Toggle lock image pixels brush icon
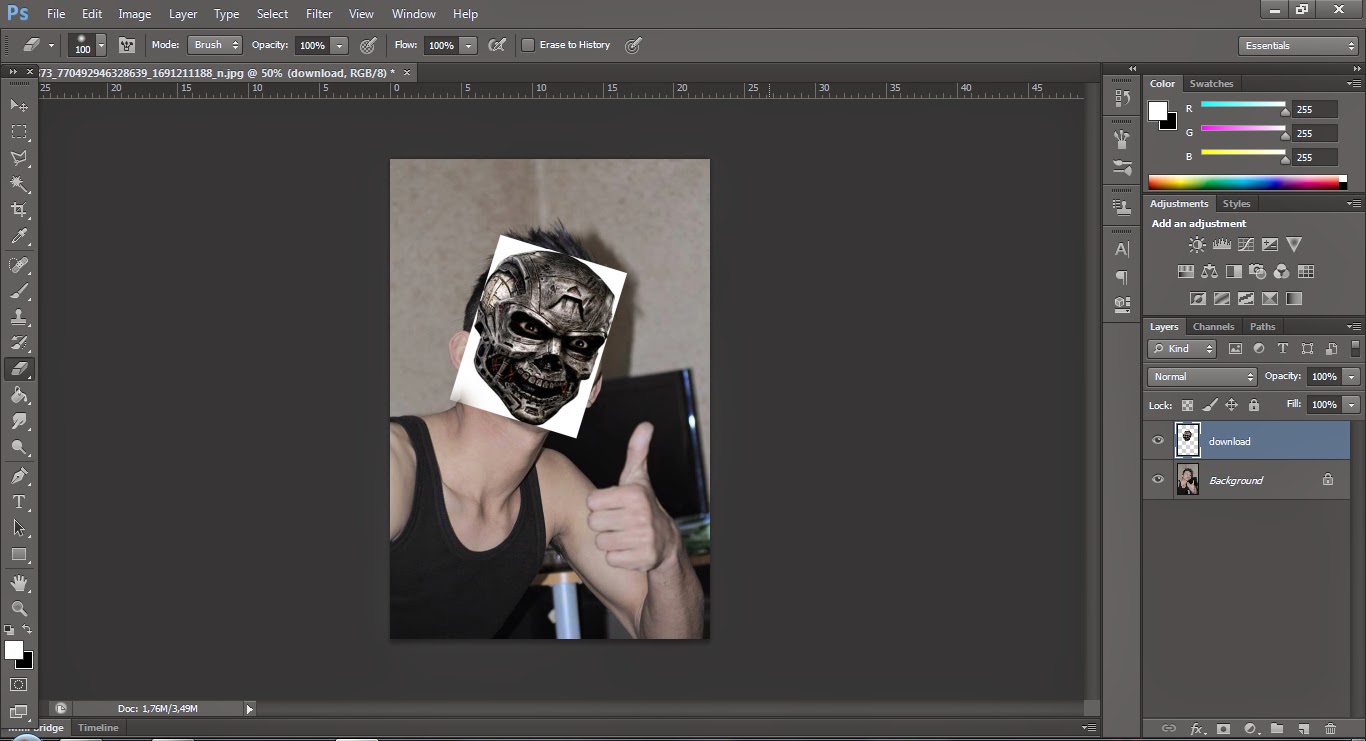 1209,405
